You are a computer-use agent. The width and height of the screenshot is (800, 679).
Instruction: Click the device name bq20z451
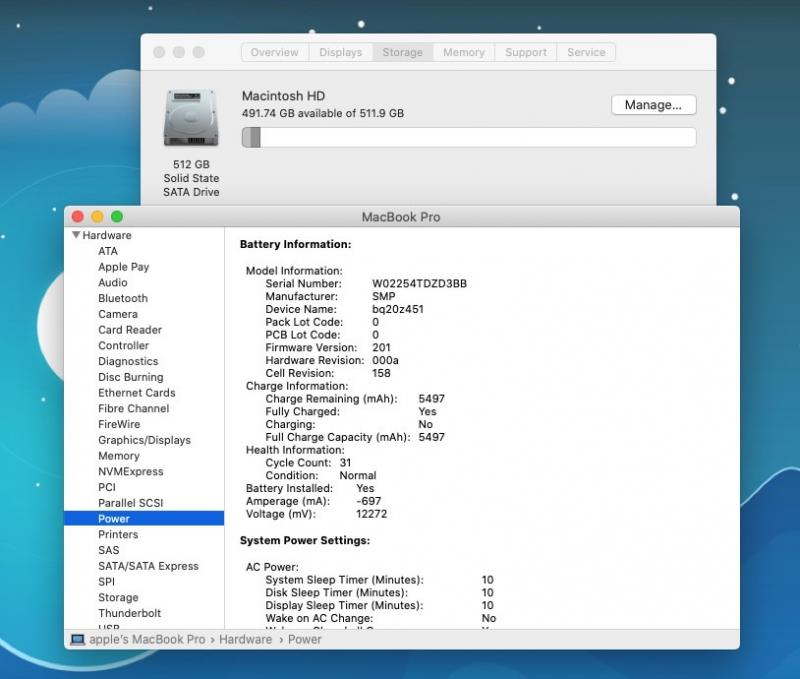(398, 309)
